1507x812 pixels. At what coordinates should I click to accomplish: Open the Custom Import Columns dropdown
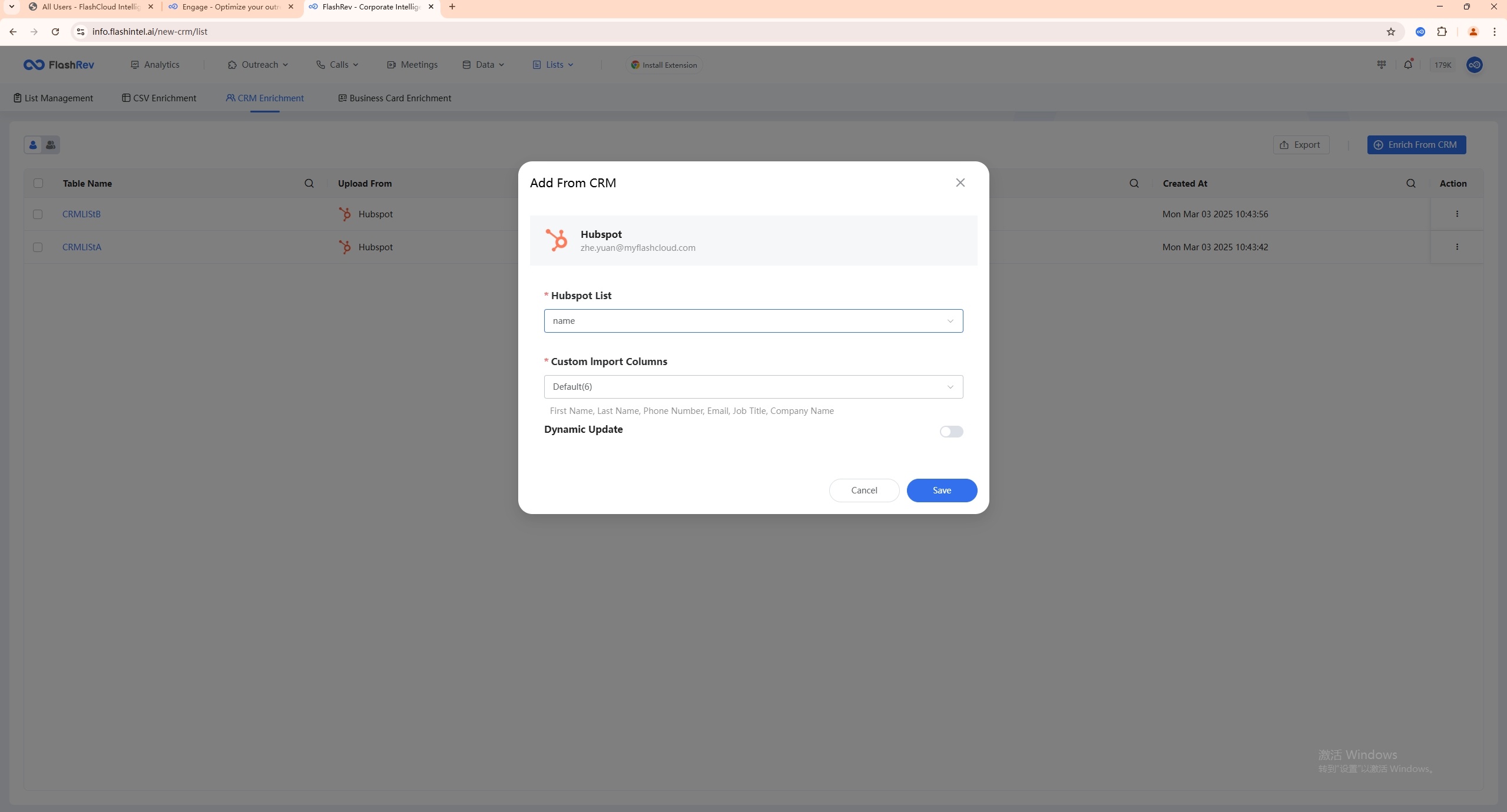(x=753, y=387)
